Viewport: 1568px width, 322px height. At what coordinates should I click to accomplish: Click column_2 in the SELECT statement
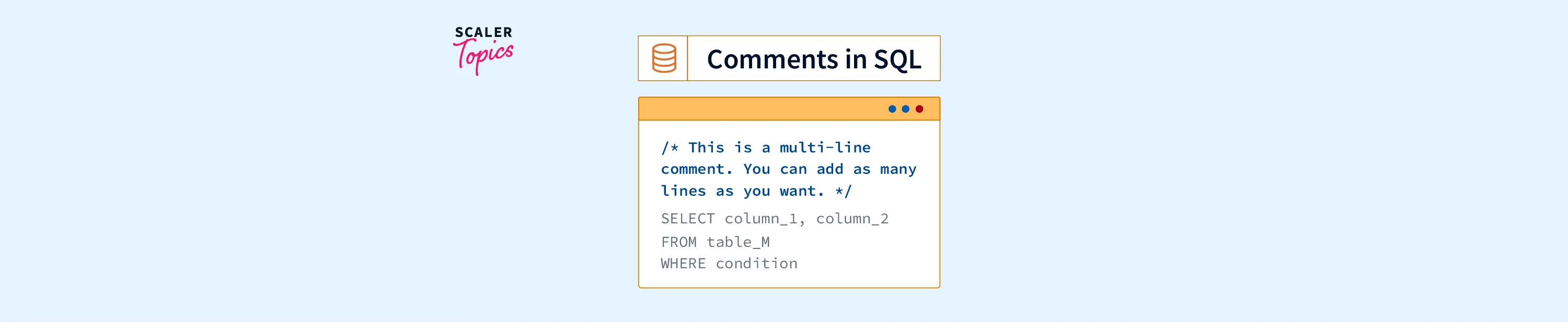point(852,219)
